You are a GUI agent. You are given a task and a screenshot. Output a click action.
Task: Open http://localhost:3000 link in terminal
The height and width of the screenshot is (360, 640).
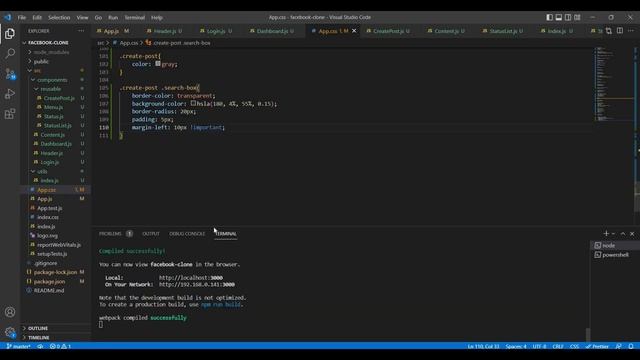click(191, 278)
